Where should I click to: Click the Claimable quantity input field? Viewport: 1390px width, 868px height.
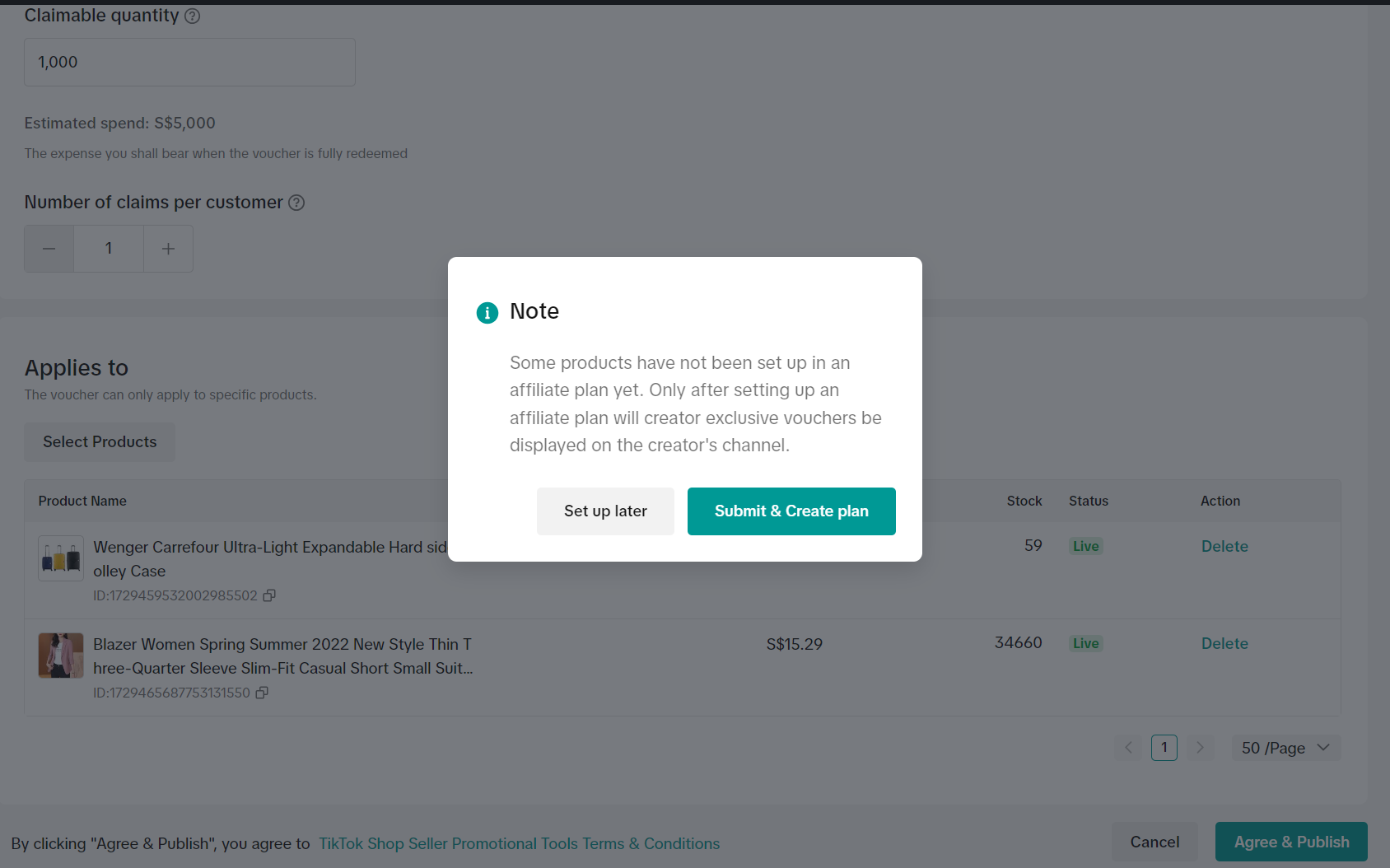189,63
